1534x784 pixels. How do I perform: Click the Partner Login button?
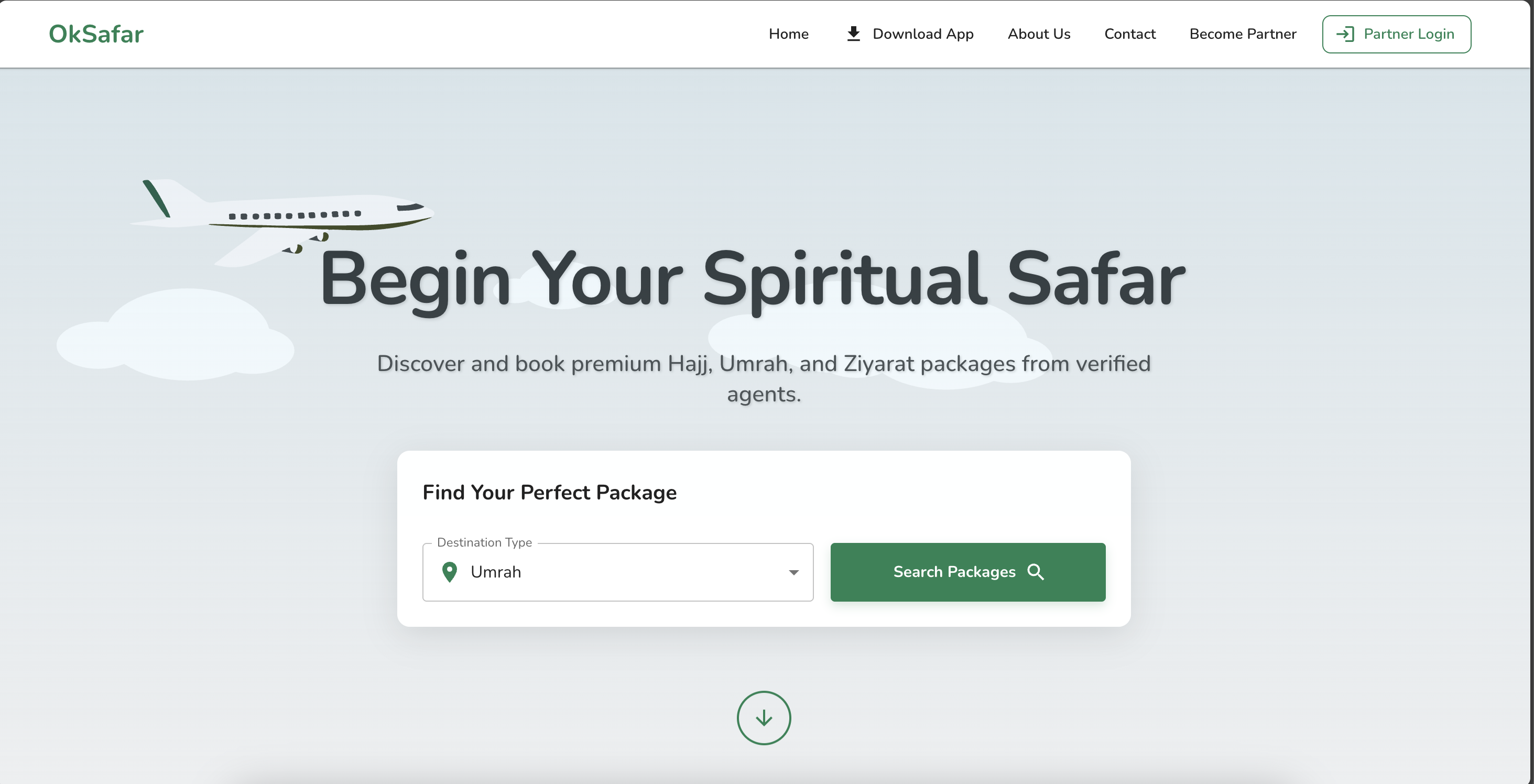[1396, 34]
